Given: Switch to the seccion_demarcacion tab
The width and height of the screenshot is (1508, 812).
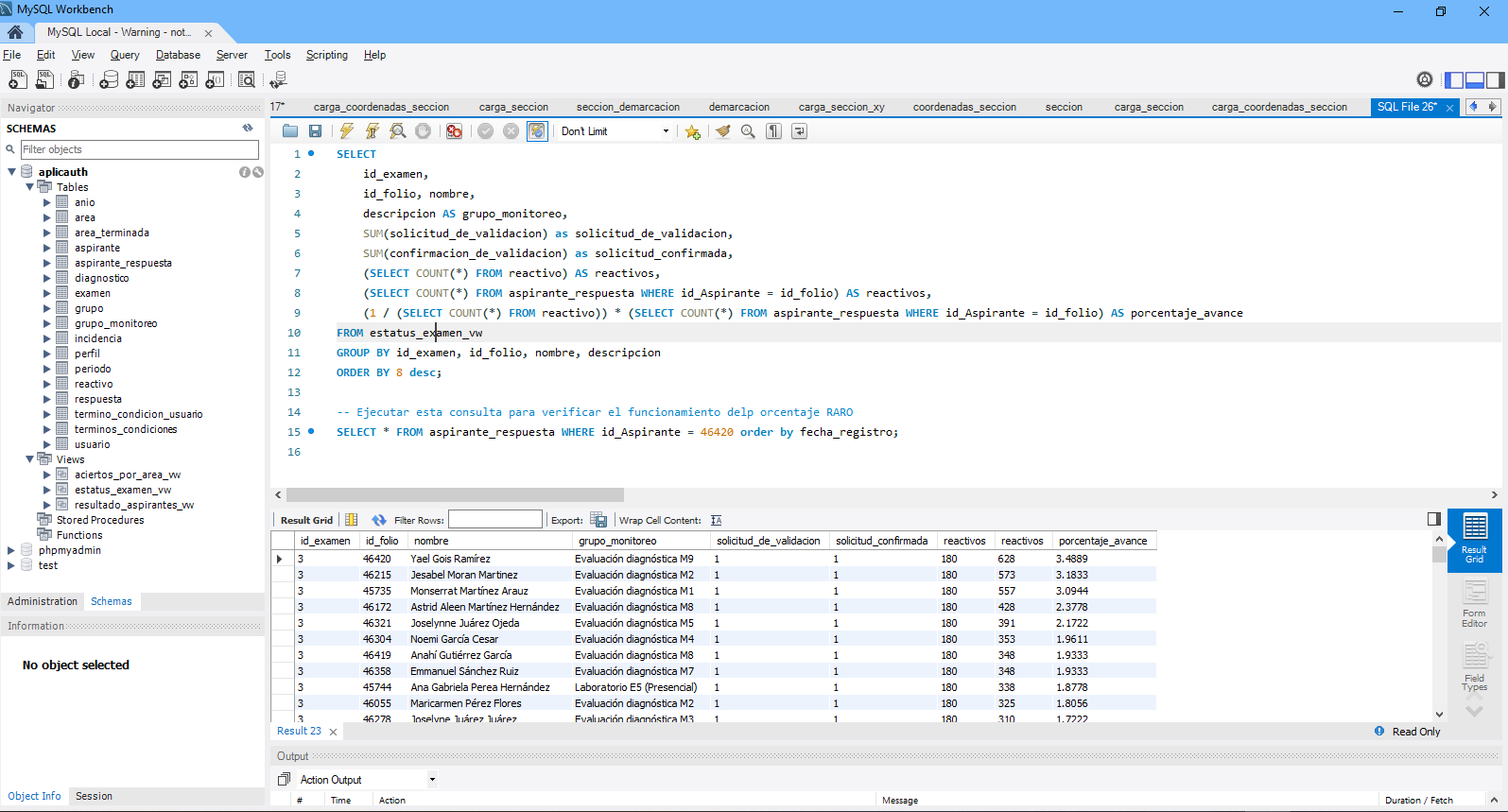Looking at the screenshot, I should click(628, 107).
